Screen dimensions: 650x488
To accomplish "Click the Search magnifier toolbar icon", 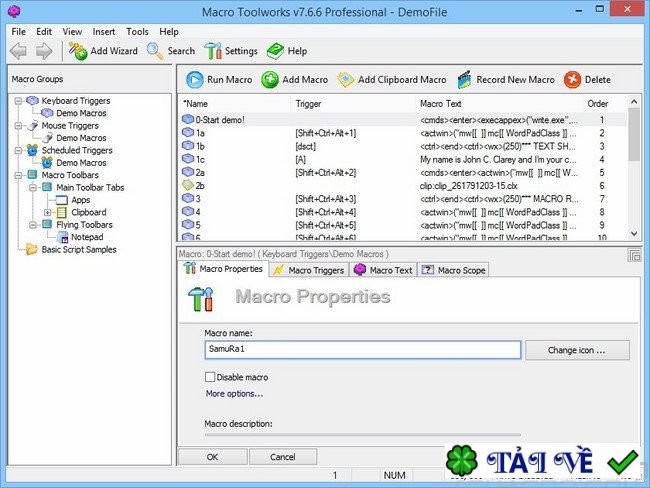I will (x=155, y=51).
